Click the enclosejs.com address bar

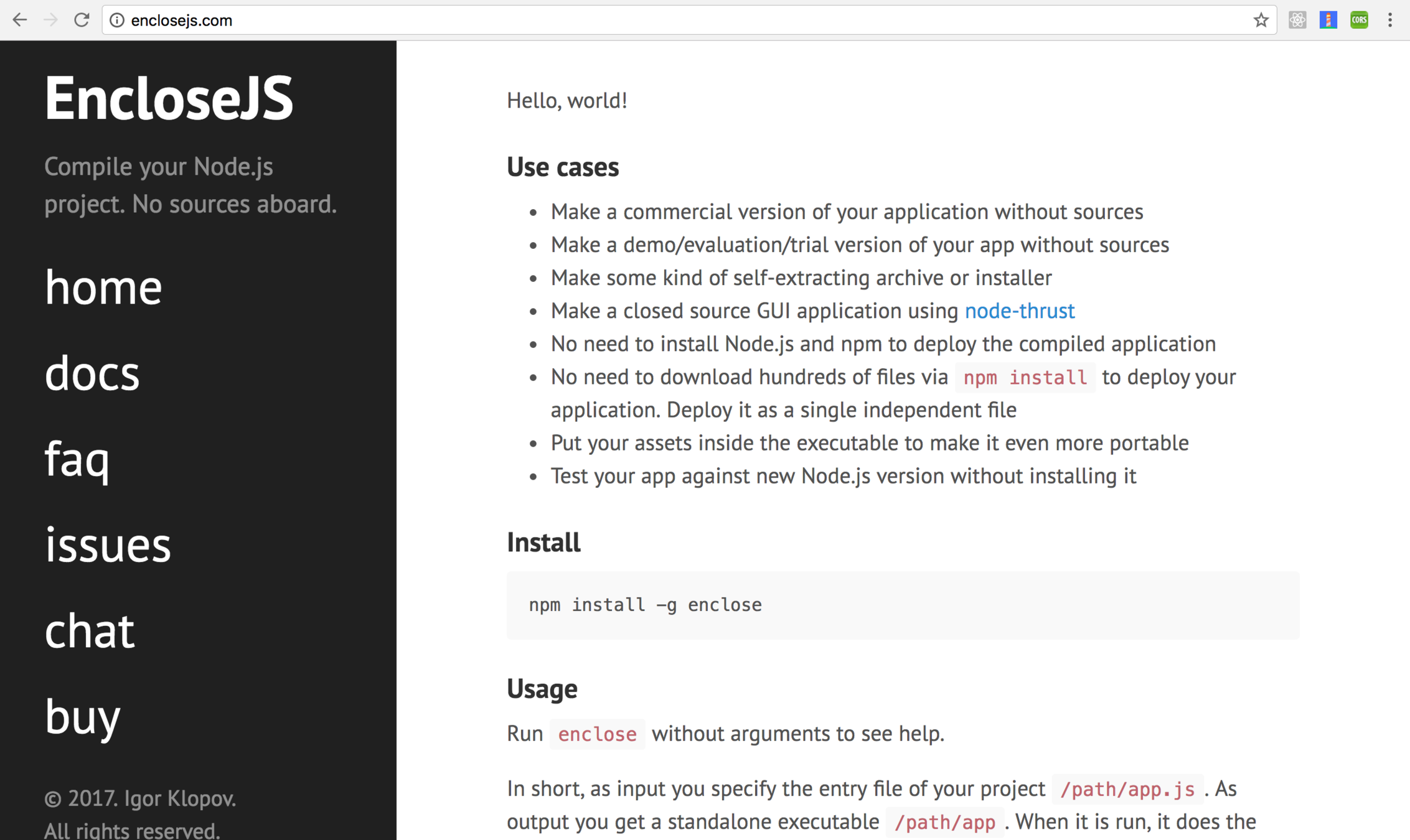tap(623, 20)
